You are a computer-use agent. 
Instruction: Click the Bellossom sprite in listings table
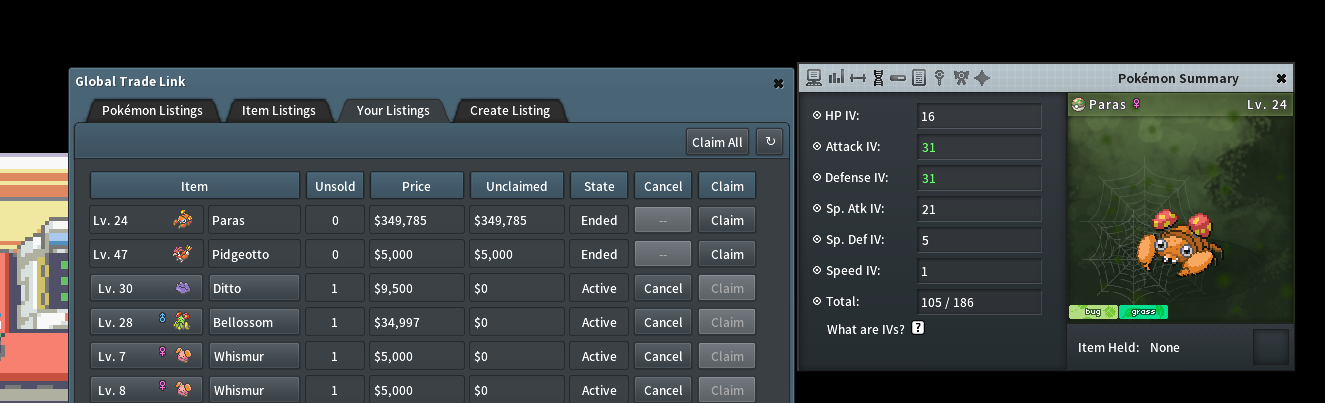[x=182, y=322]
